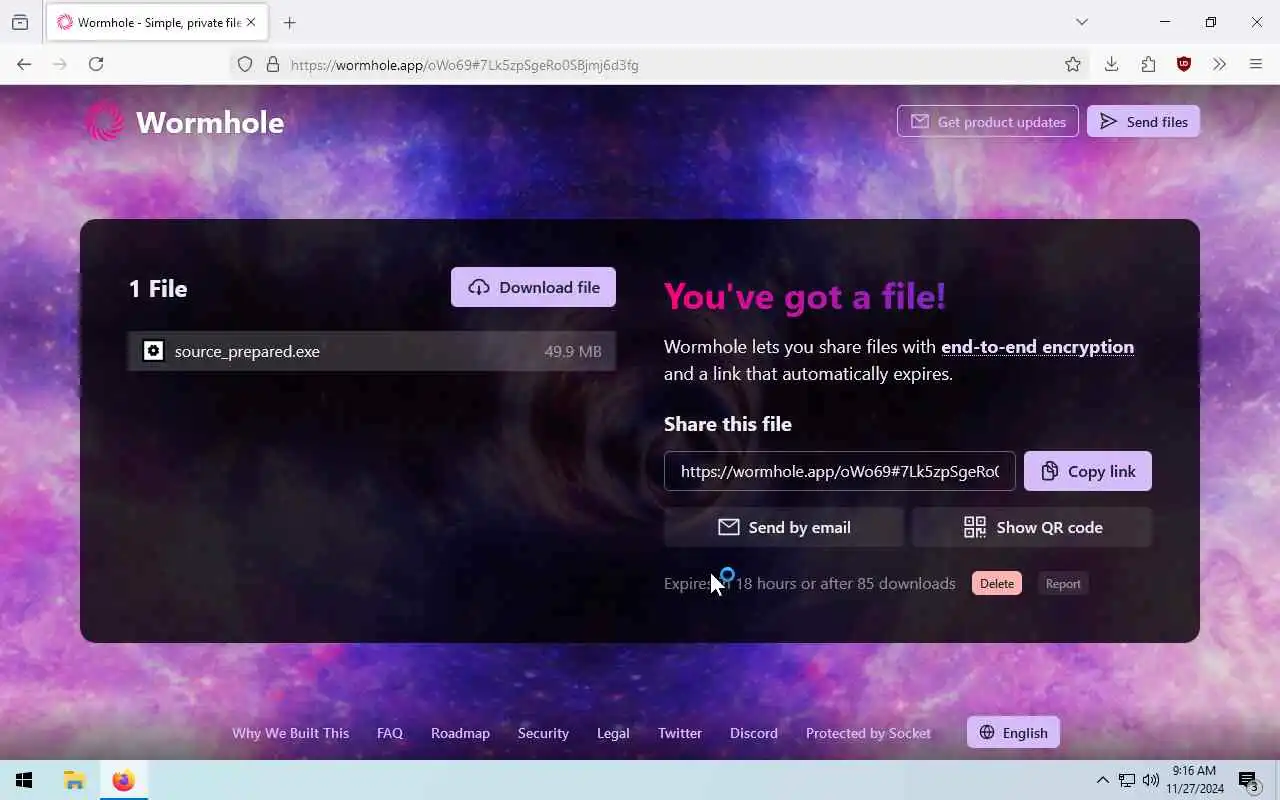Show more toolbar tools via double chevron
This screenshot has width=1280, height=800.
click(1219, 64)
